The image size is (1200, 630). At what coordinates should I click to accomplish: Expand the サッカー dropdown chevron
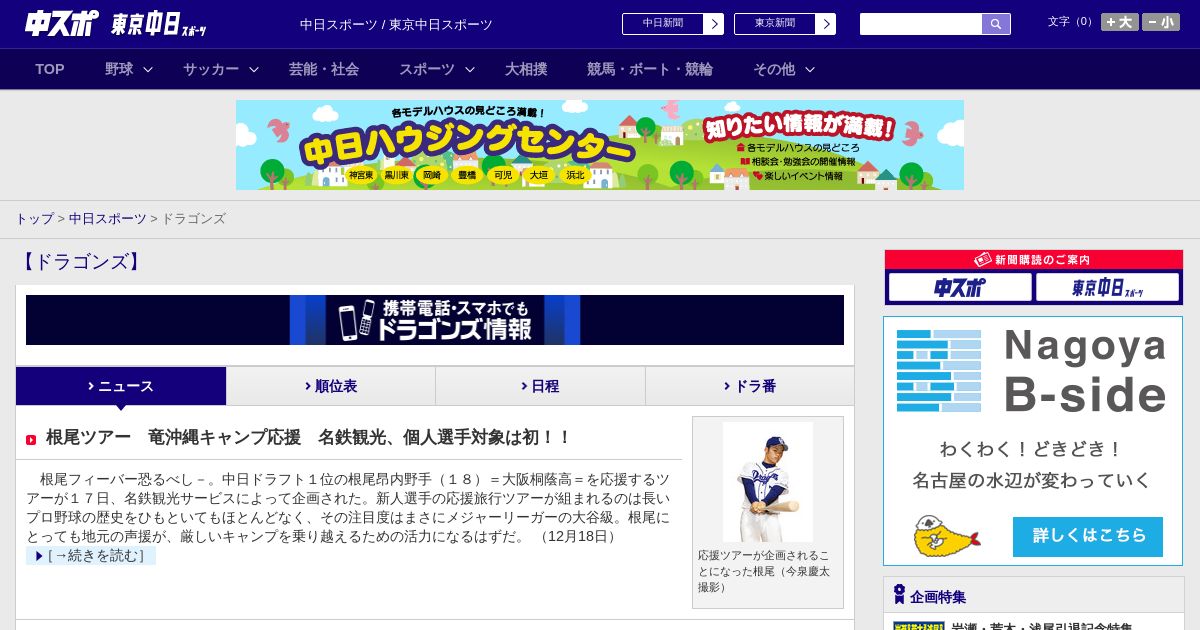tap(254, 69)
